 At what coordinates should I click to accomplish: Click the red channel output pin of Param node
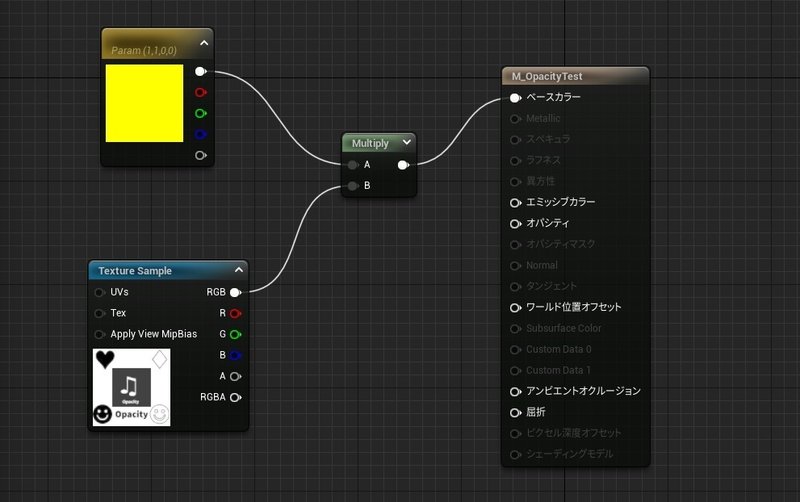click(201, 92)
